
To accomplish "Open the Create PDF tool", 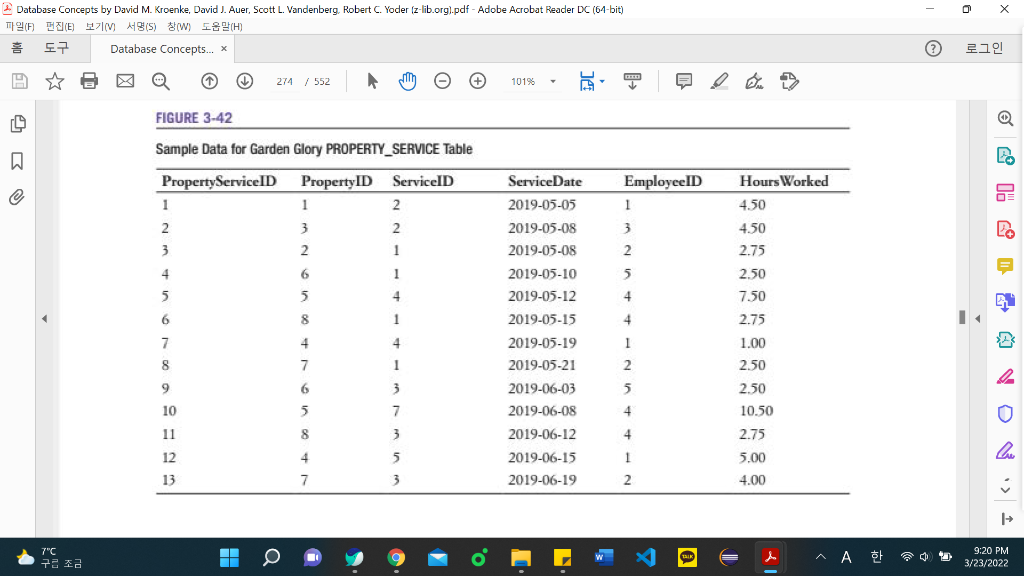I will click(1006, 229).
